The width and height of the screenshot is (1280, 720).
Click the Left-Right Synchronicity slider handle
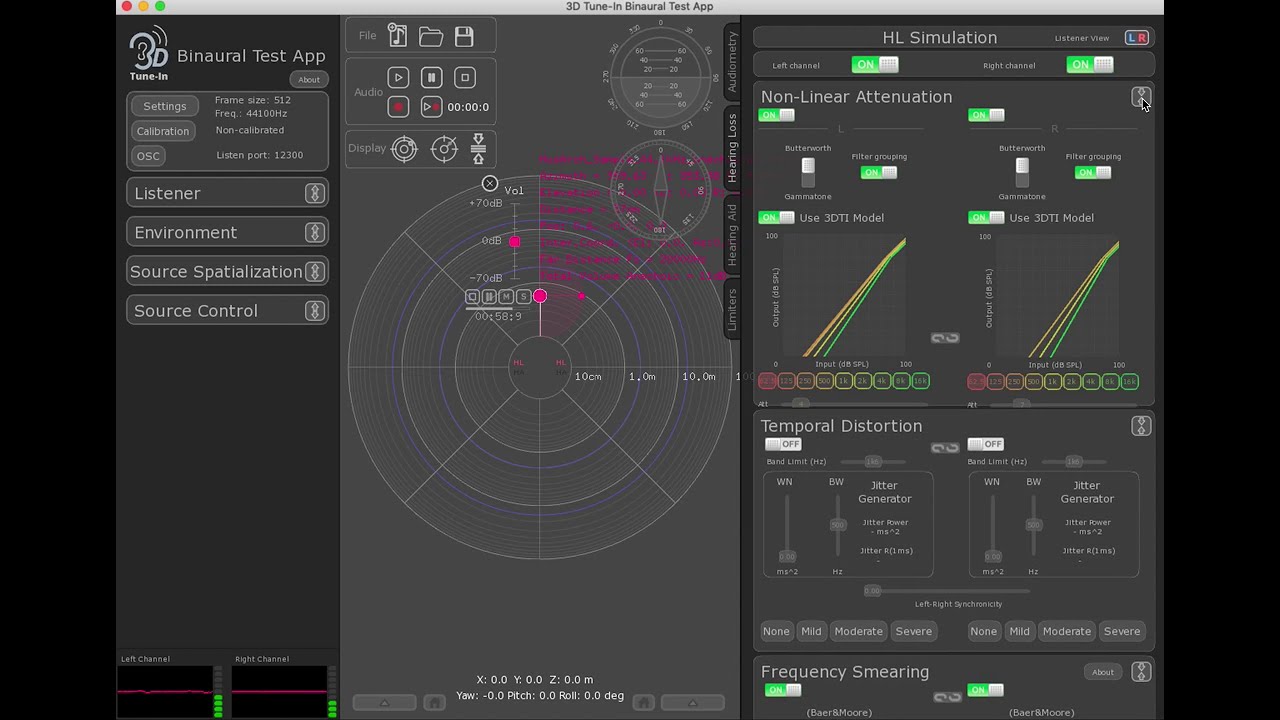pyautogui.click(x=872, y=591)
